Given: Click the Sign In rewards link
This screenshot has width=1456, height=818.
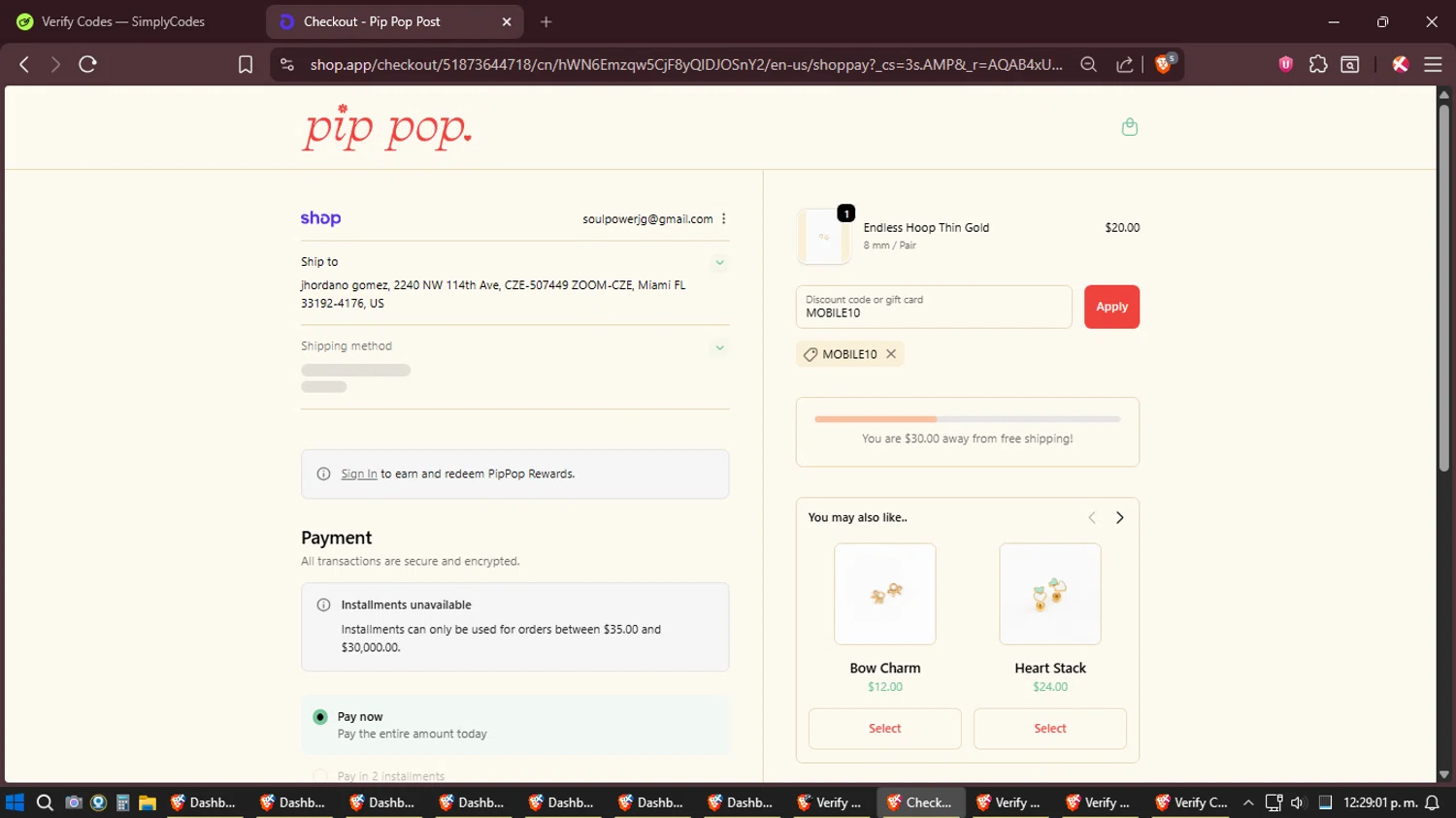Looking at the screenshot, I should pos(359,474).
